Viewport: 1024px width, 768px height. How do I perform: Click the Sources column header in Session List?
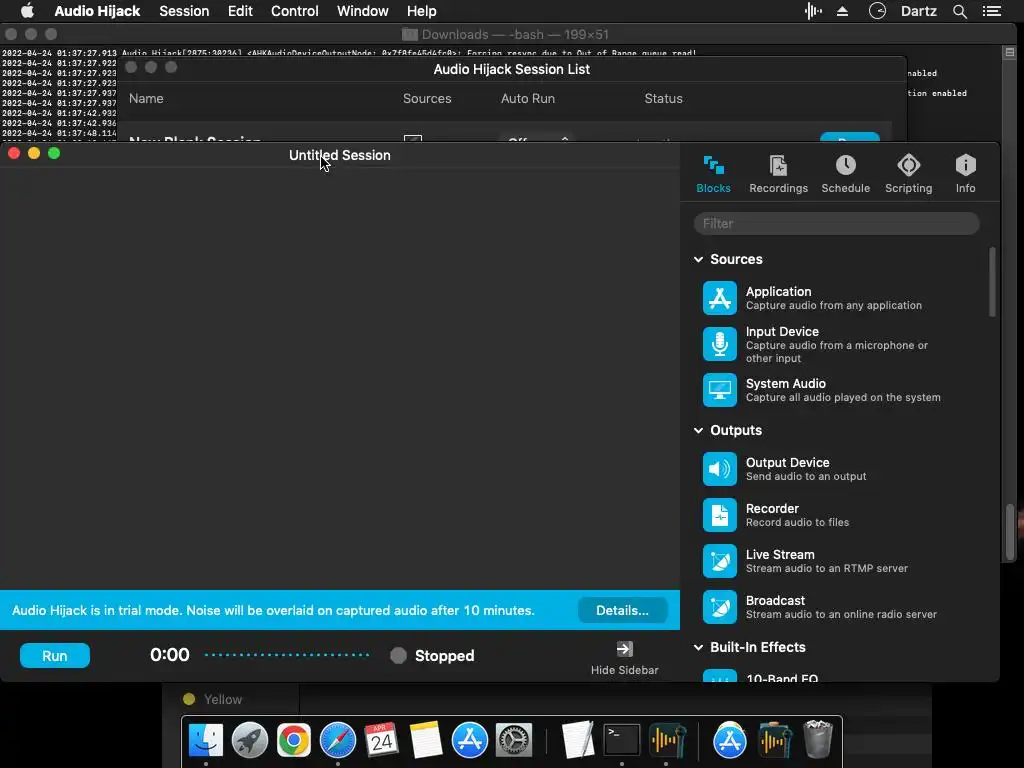click(x=427, y=99)
